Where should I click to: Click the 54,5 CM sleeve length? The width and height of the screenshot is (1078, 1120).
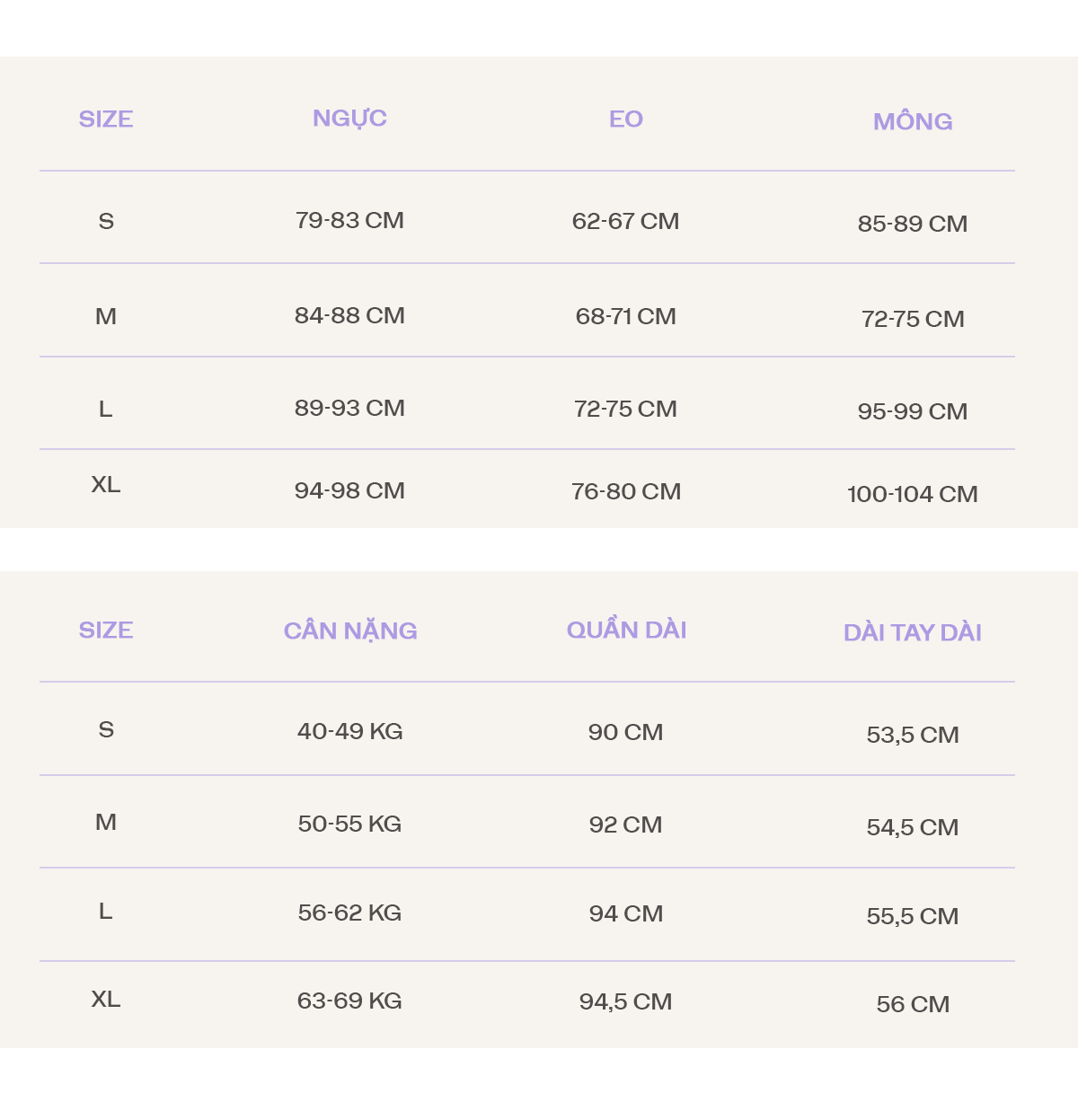912,828
